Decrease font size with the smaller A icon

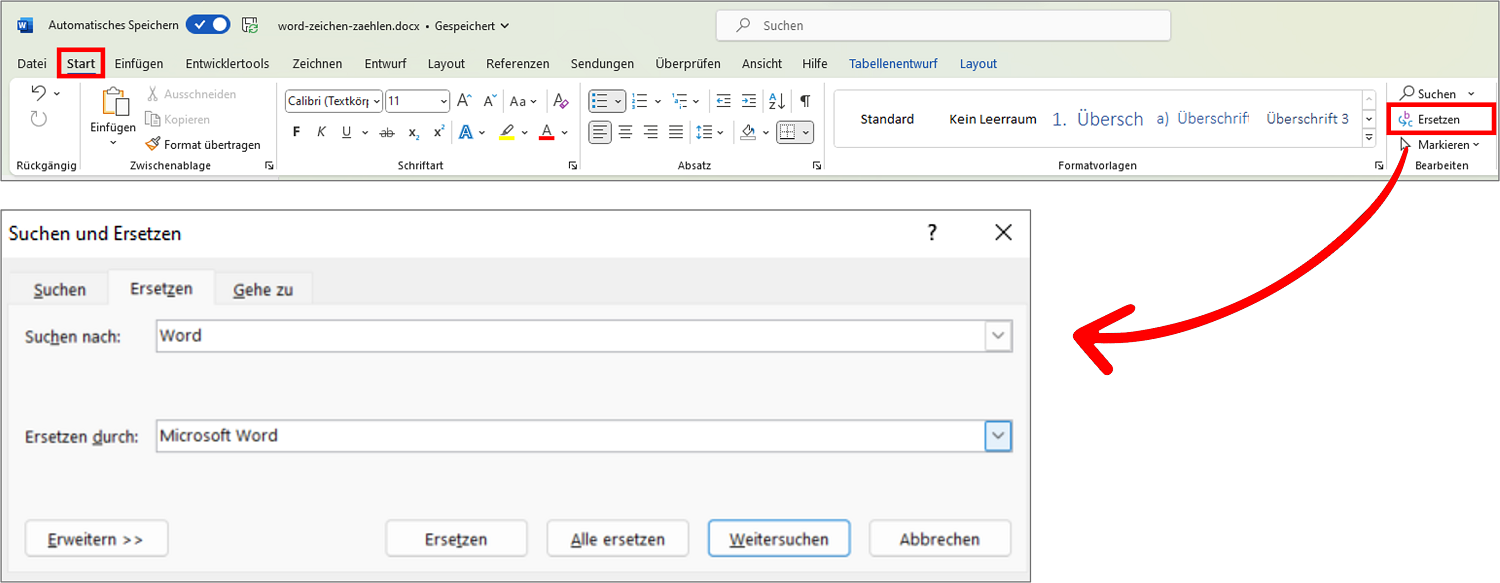click(x=490, y=101)
